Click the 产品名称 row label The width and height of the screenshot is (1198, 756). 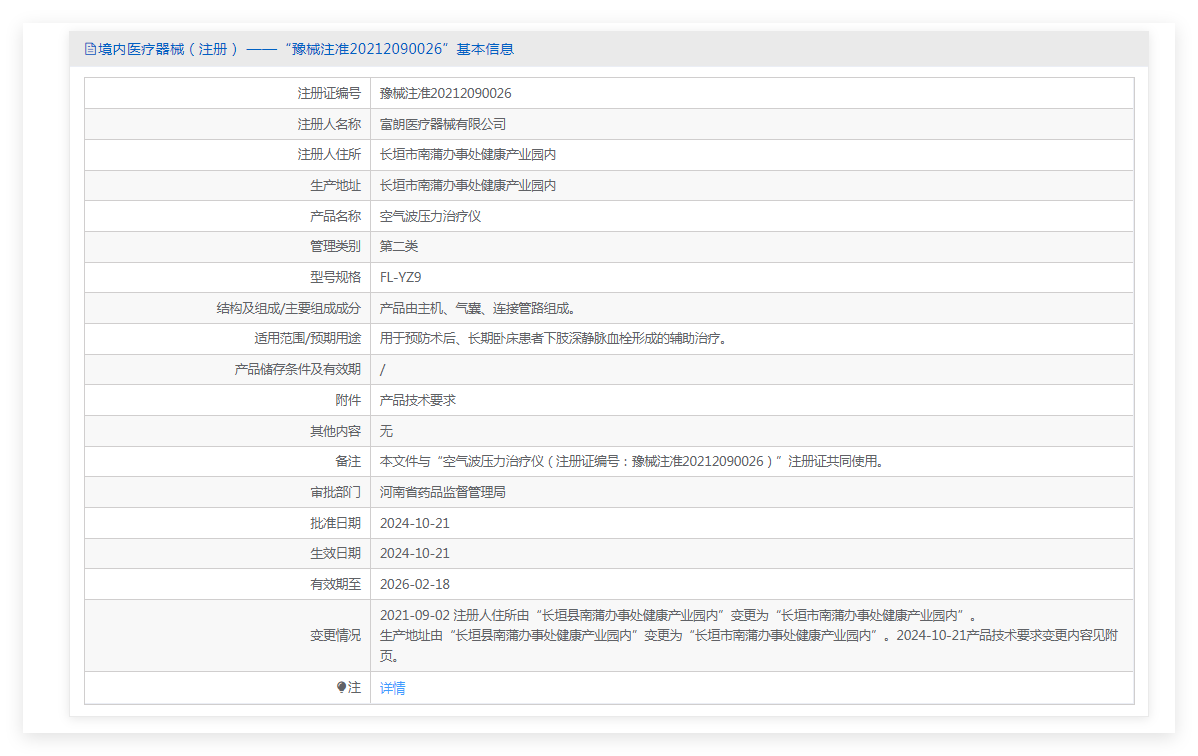335,216
